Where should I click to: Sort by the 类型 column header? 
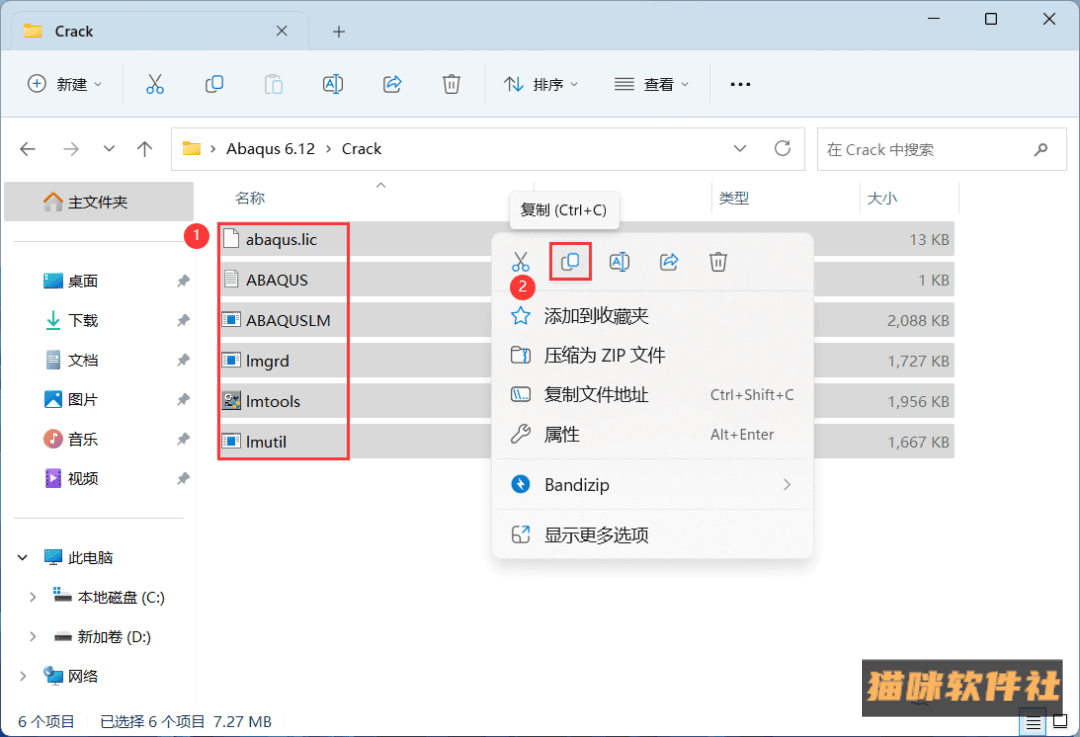tap(734, 198)
